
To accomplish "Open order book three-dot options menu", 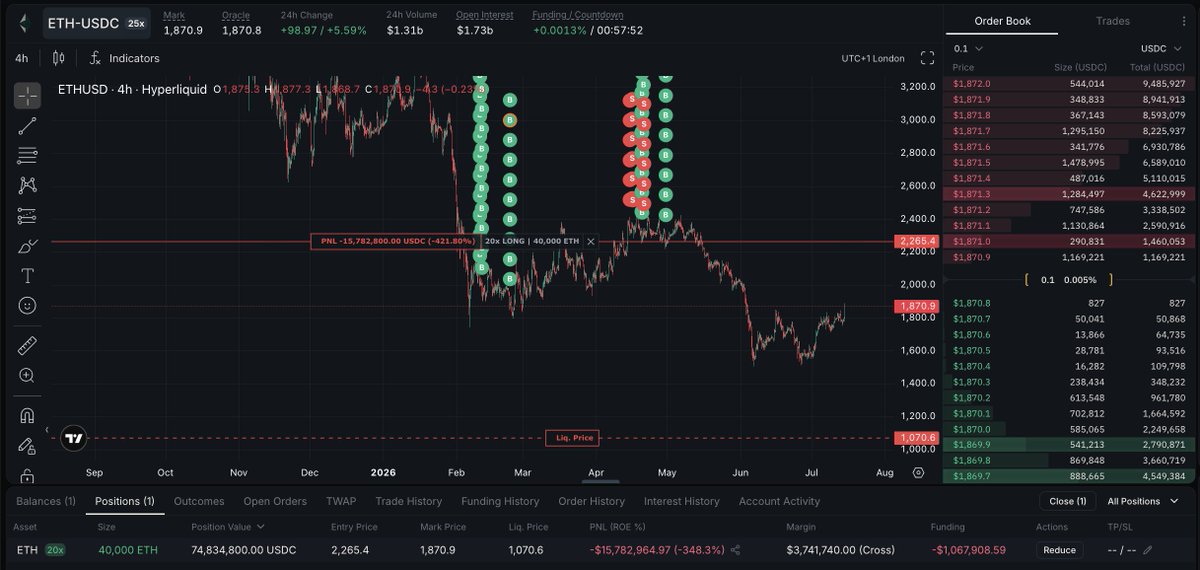I will [x=1183, y=21].
